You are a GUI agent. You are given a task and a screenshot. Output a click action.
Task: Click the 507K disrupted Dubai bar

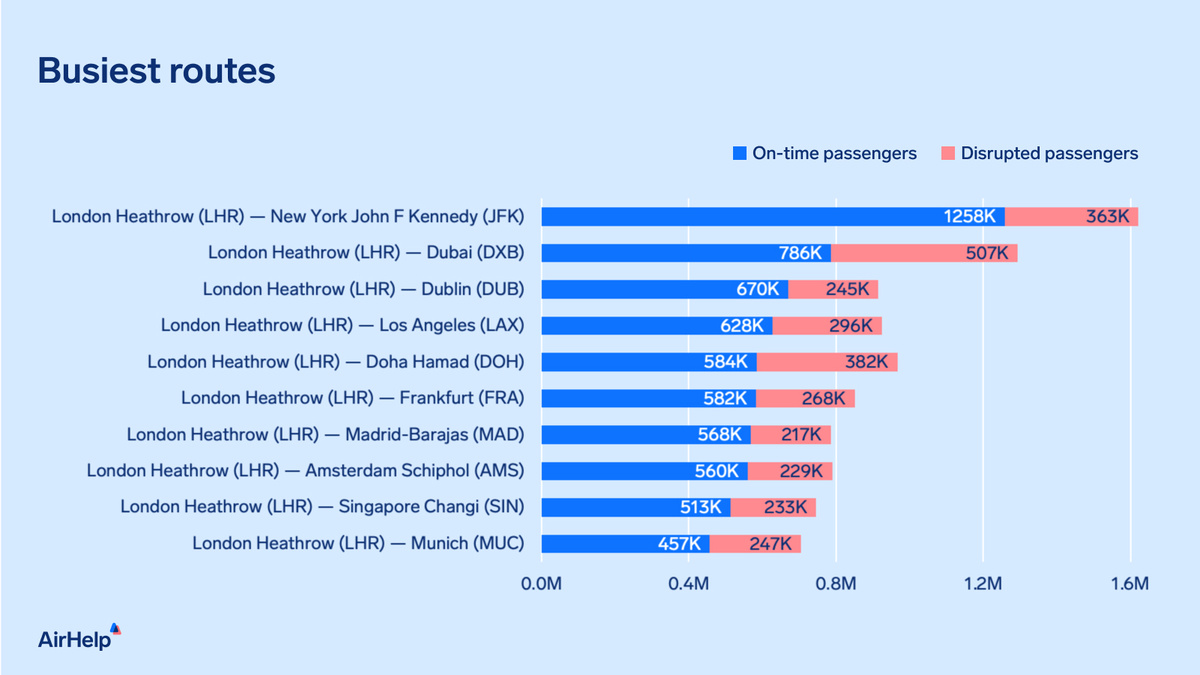[924, 253]
